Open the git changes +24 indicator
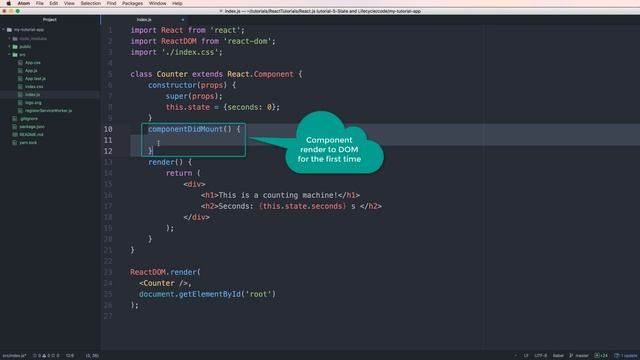 601,356
